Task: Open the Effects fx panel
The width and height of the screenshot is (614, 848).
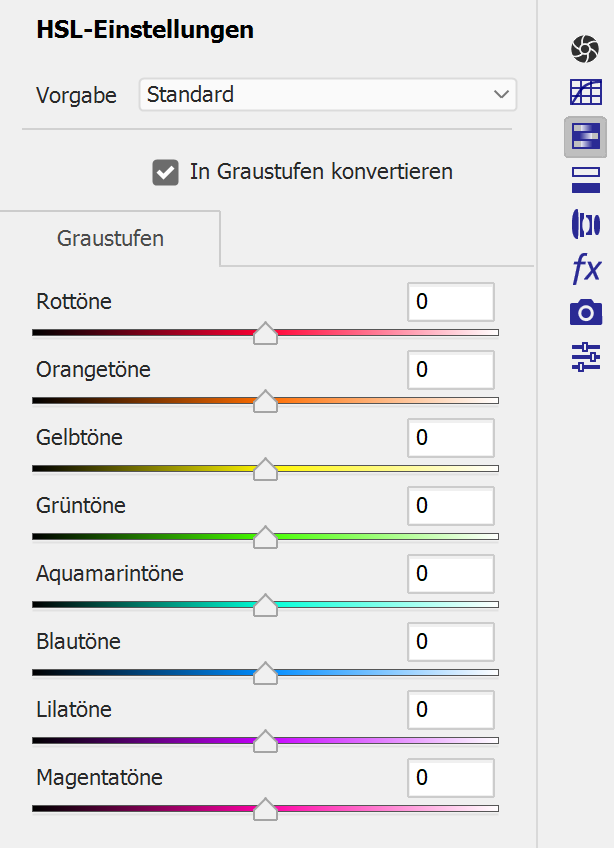Action: click(x=585, y=268)
